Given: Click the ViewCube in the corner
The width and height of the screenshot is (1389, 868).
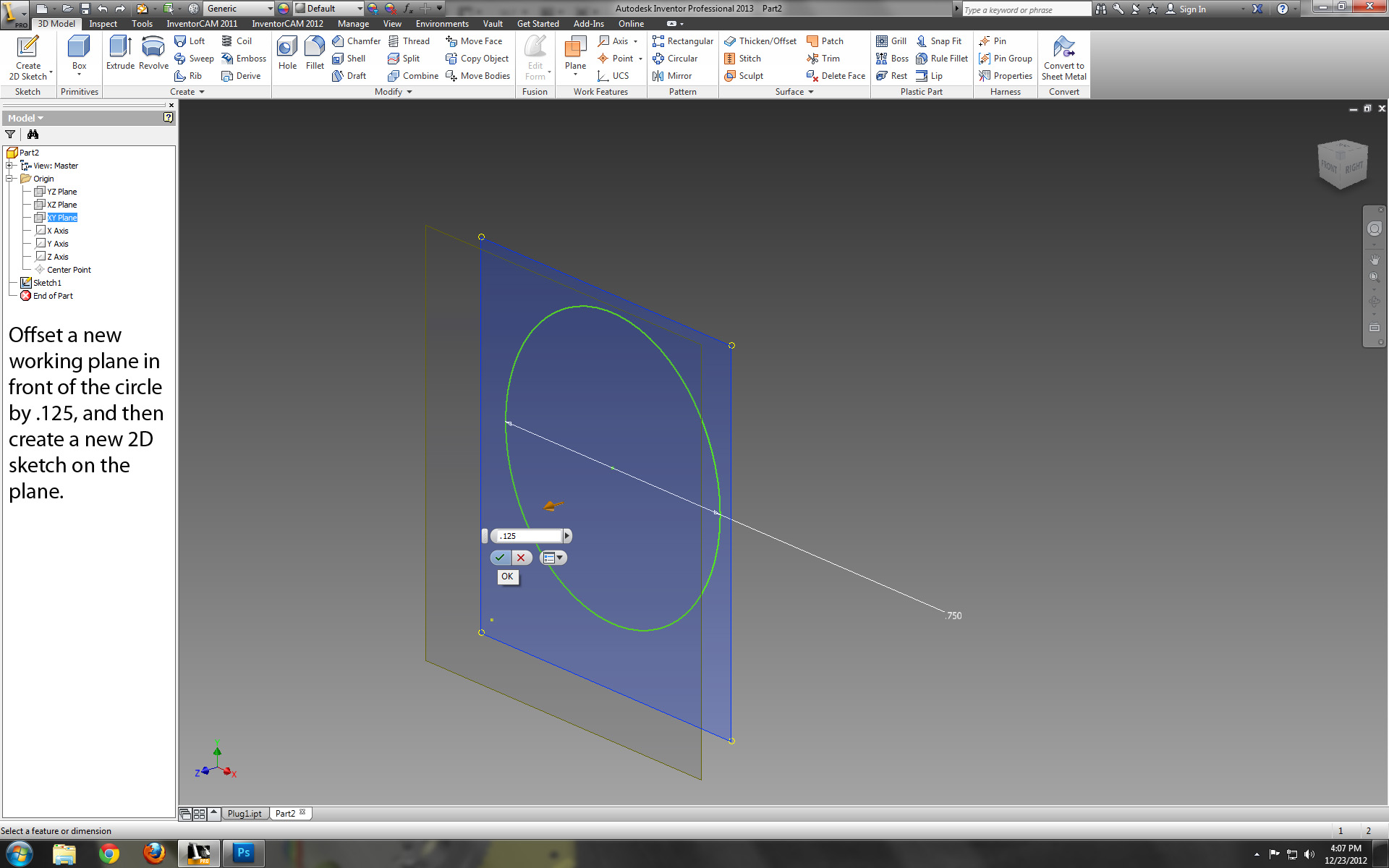Looking at the screenshot, I should point(1343,165).
